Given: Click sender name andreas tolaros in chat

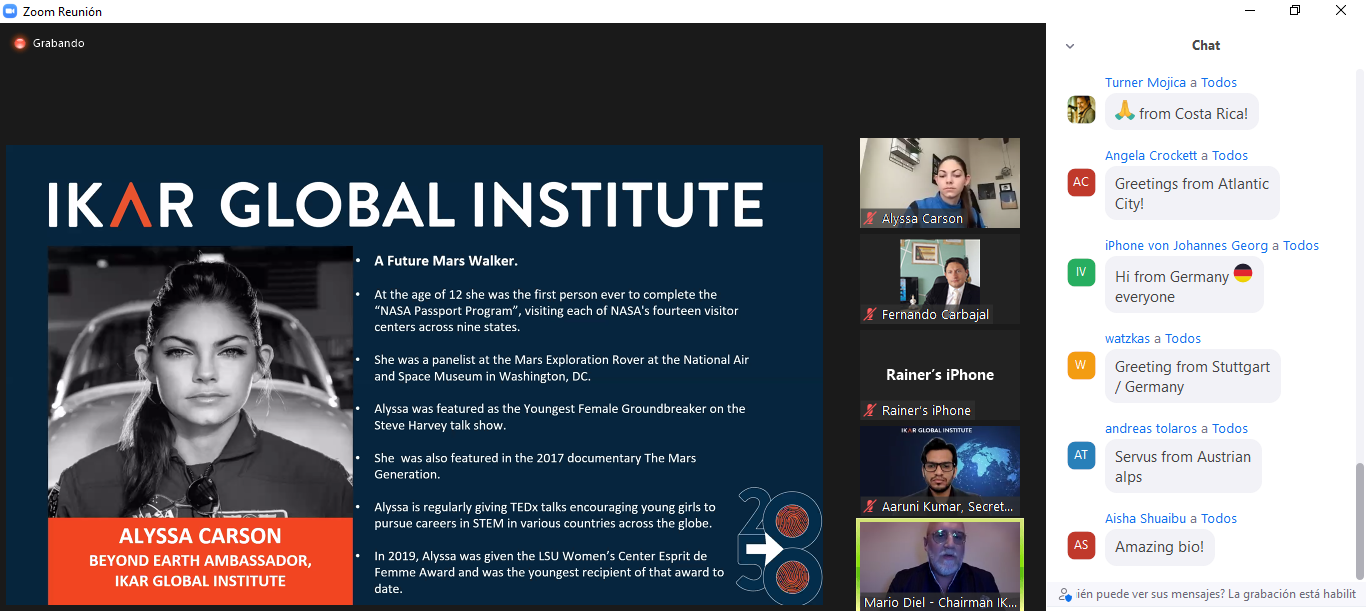Looking at the screenshot, I should pos(1150,429).
